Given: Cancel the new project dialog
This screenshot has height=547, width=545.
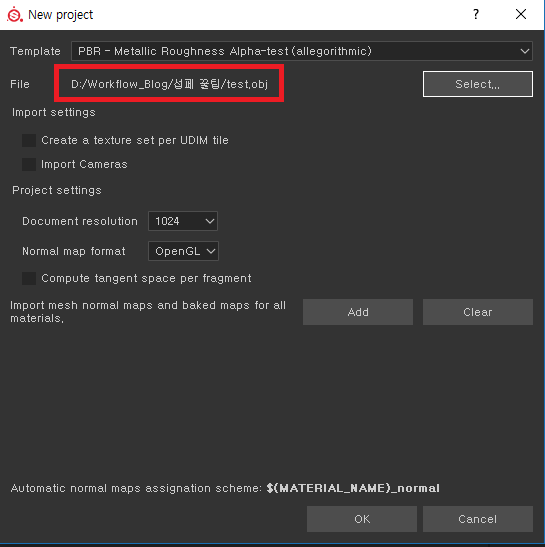Looking at the screenshot, I should point(478,519).
